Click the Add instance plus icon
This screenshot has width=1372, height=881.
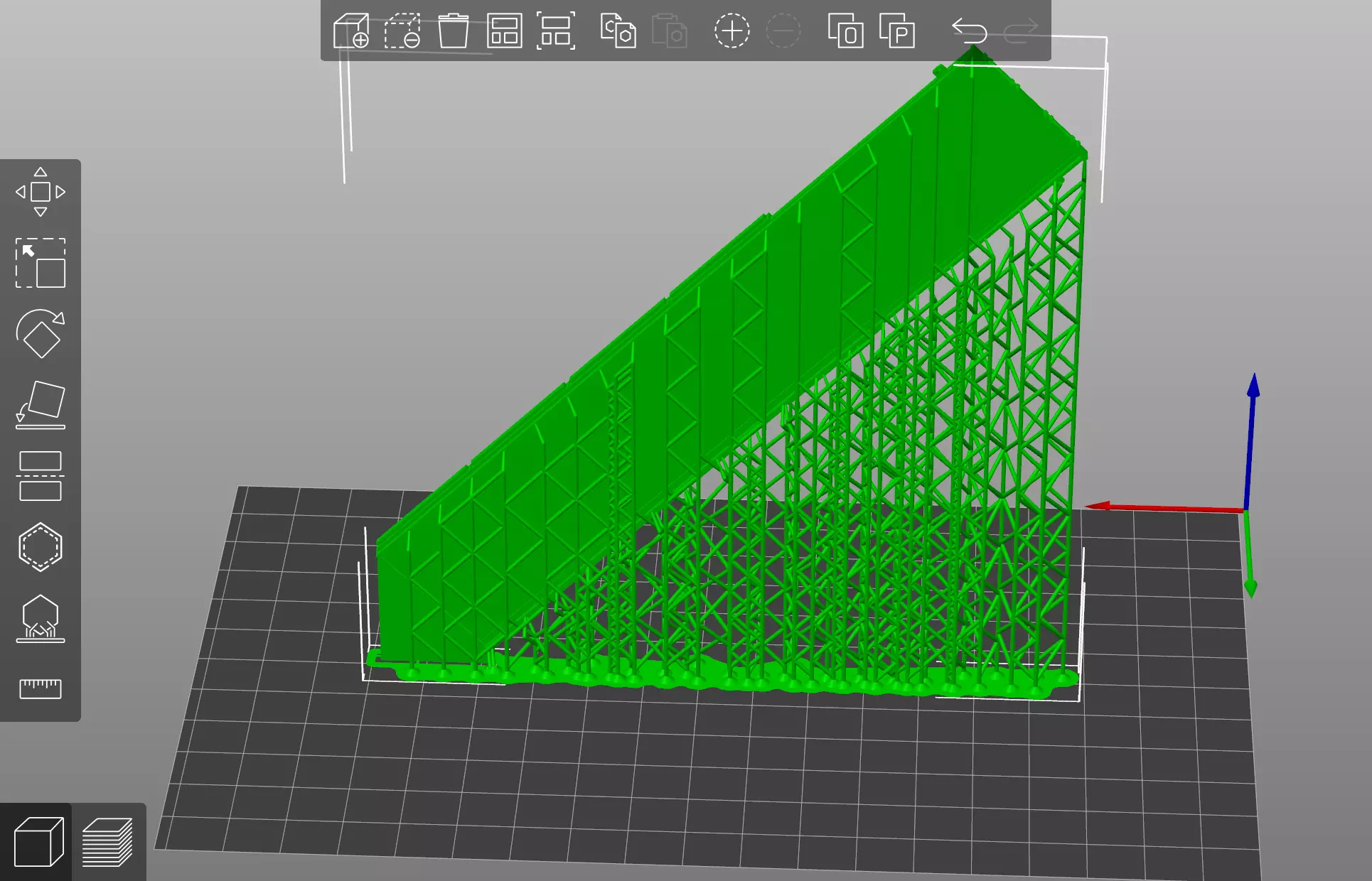pyautogui.click(x=731, y=31)
